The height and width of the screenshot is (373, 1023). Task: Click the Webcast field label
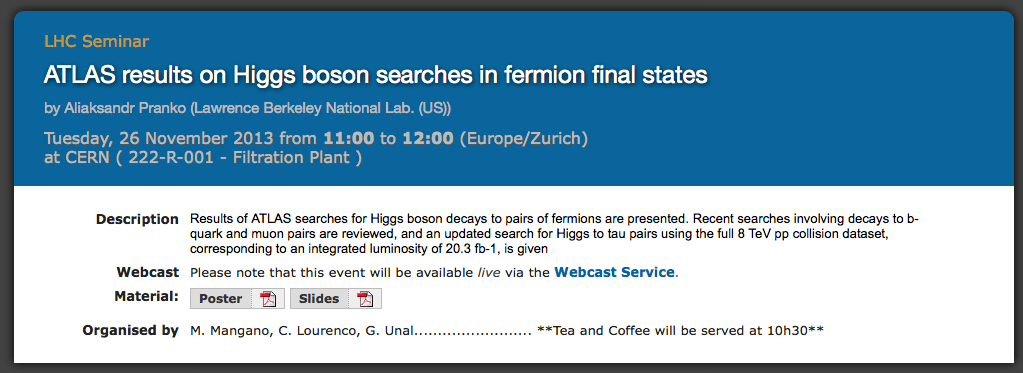[147, 272]
